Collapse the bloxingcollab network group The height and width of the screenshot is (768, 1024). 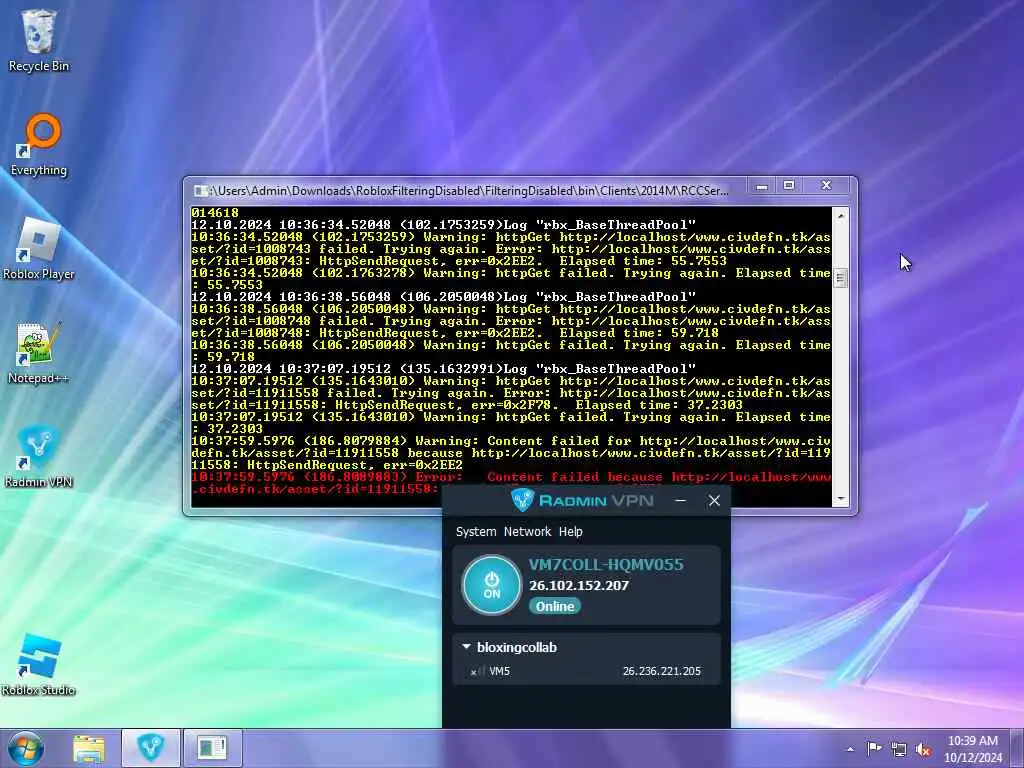466,647
